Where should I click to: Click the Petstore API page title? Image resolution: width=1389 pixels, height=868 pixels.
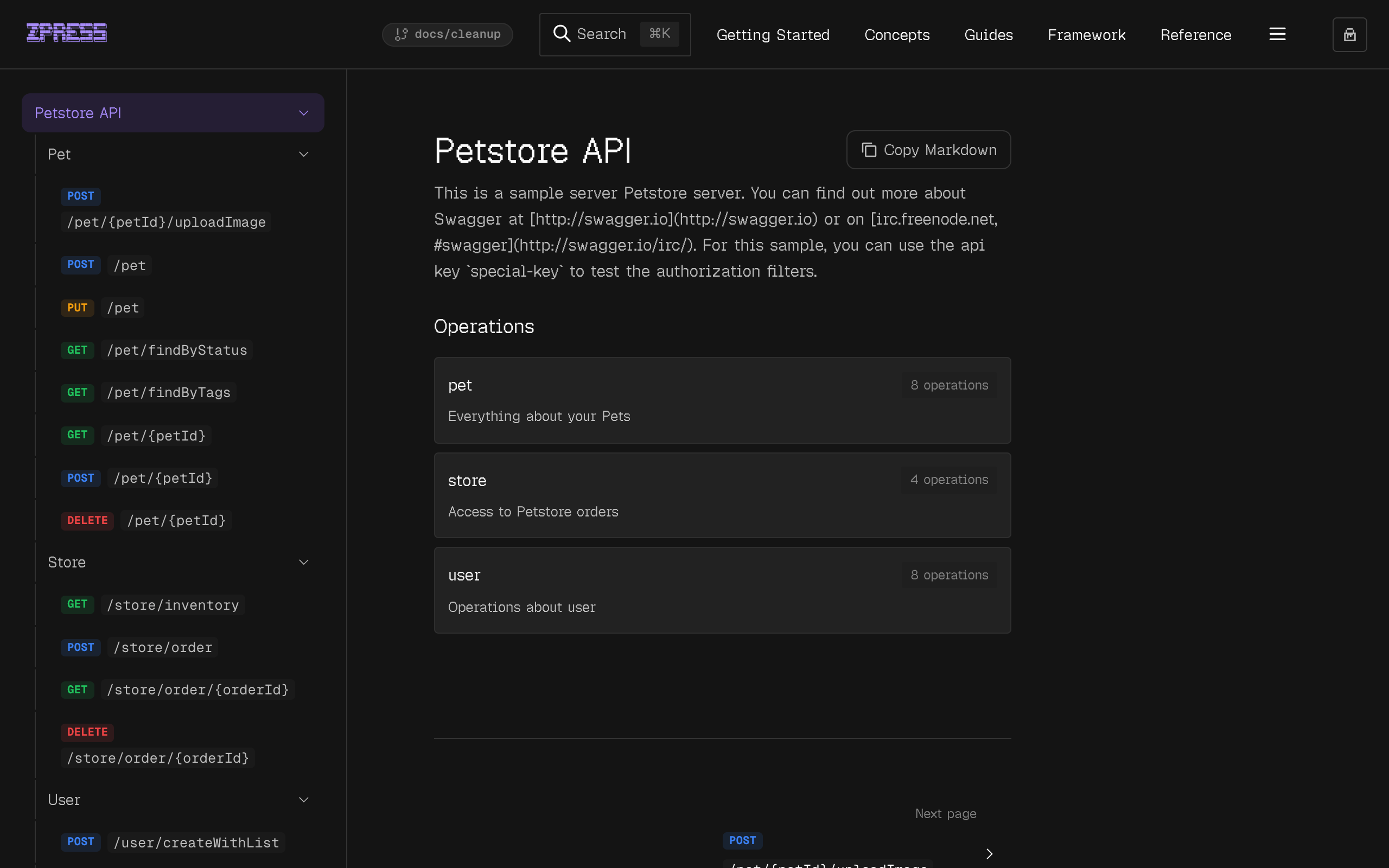532,150
